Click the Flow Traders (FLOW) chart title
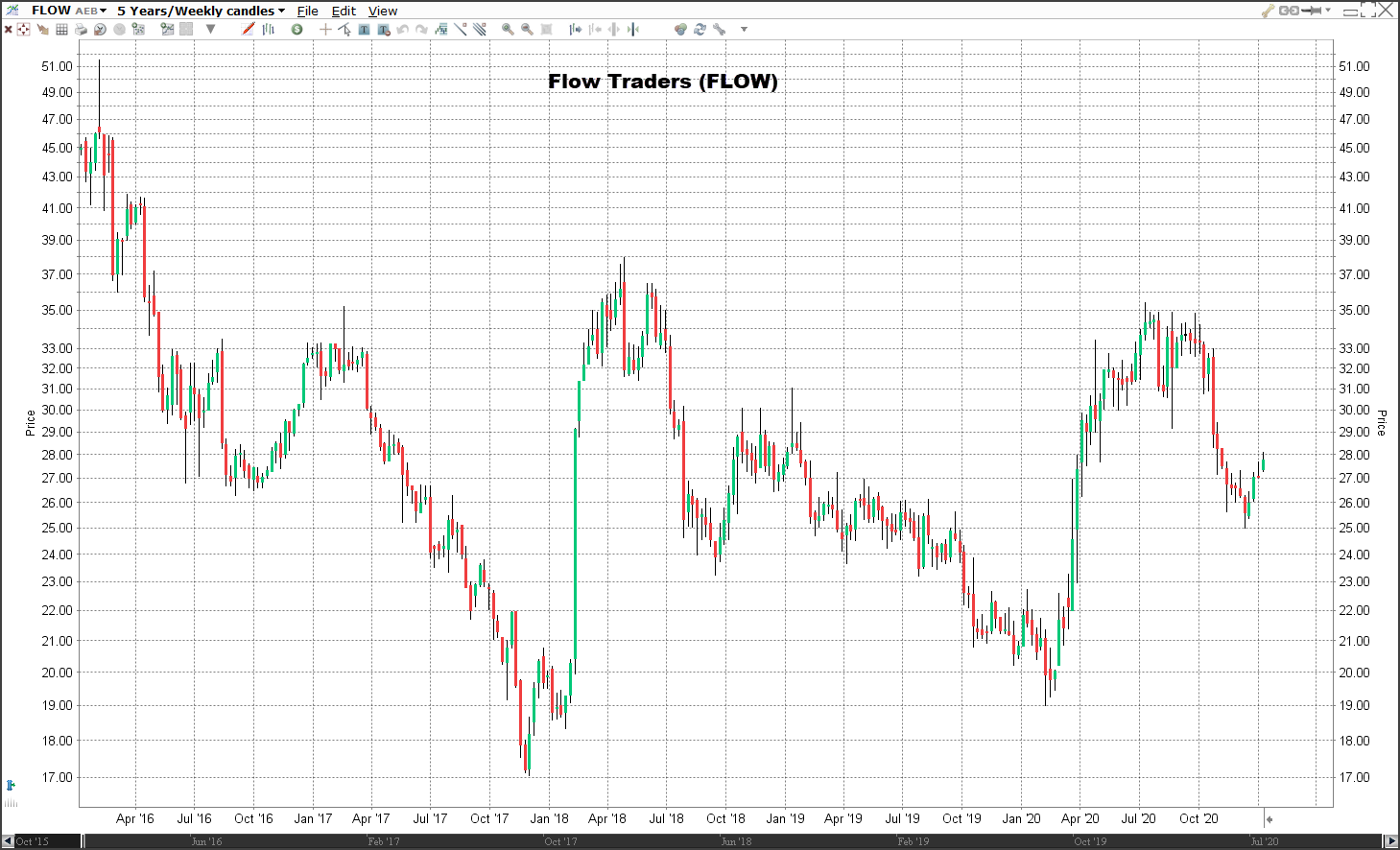The height and width of the screenshot is (850, 1400). click(x=663, y=82)
